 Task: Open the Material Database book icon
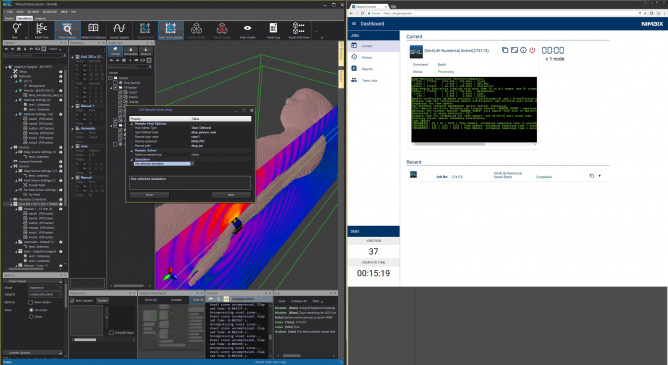click(x=93, y=31)
